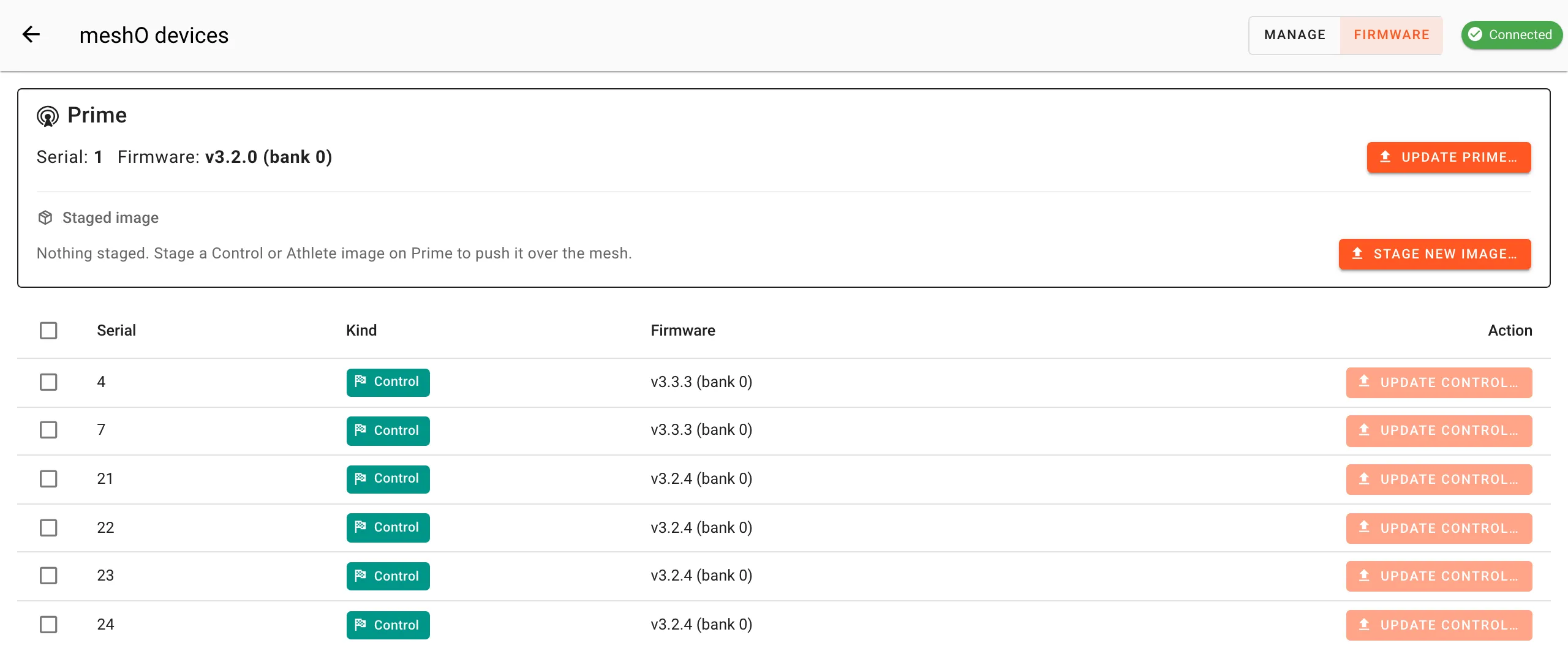Click the Control badge for serial 22
Screen dimensions: 1568x670
388,527
